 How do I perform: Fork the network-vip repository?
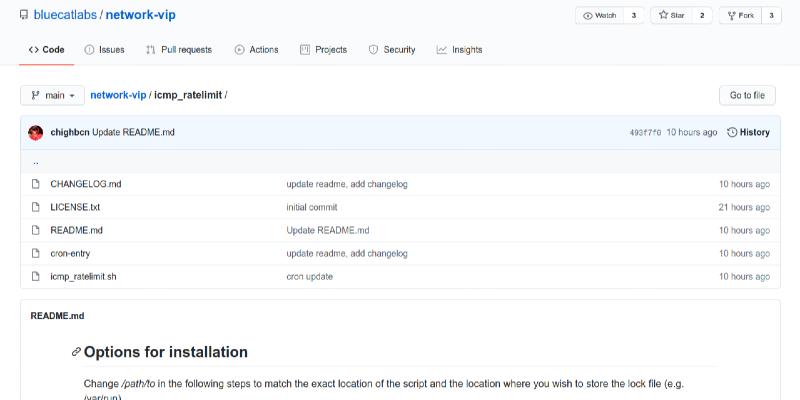coord(740,16)
